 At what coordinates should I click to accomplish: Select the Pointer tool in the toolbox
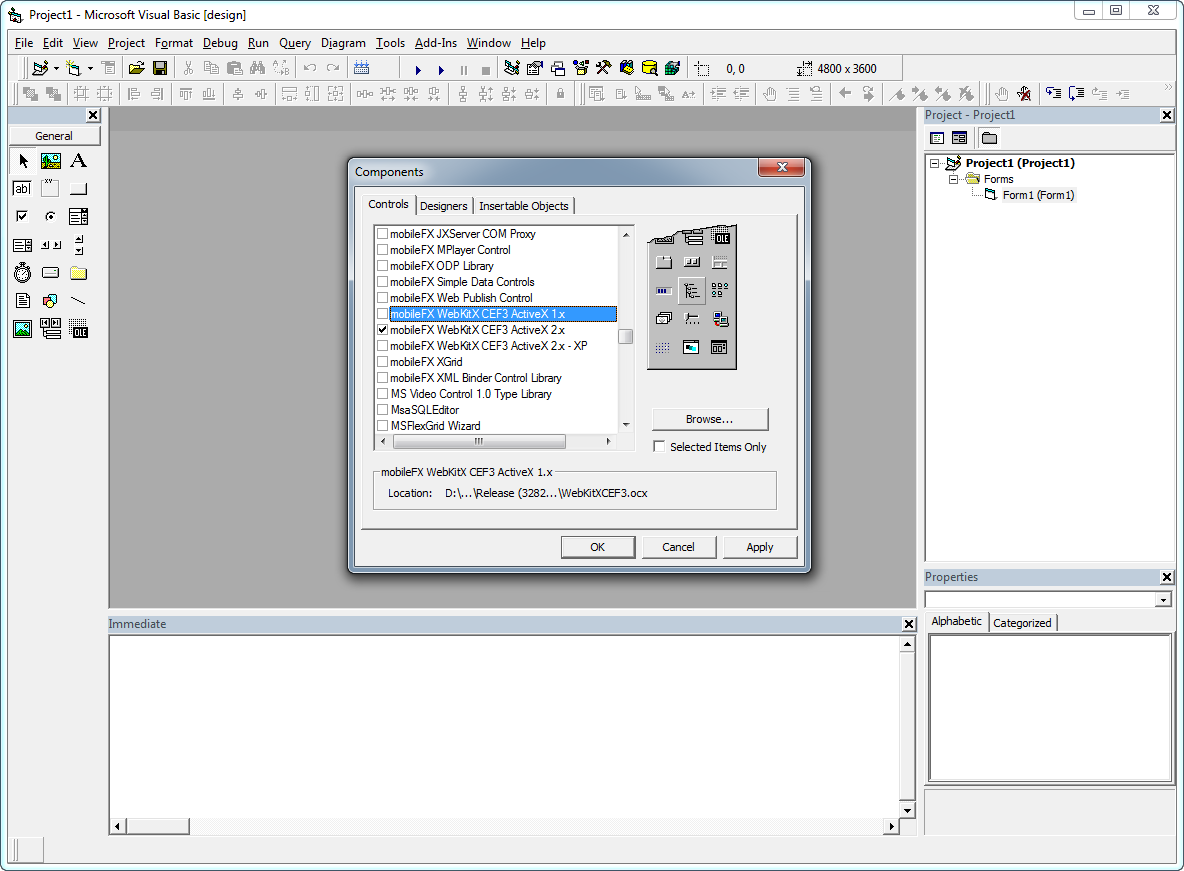23,161
